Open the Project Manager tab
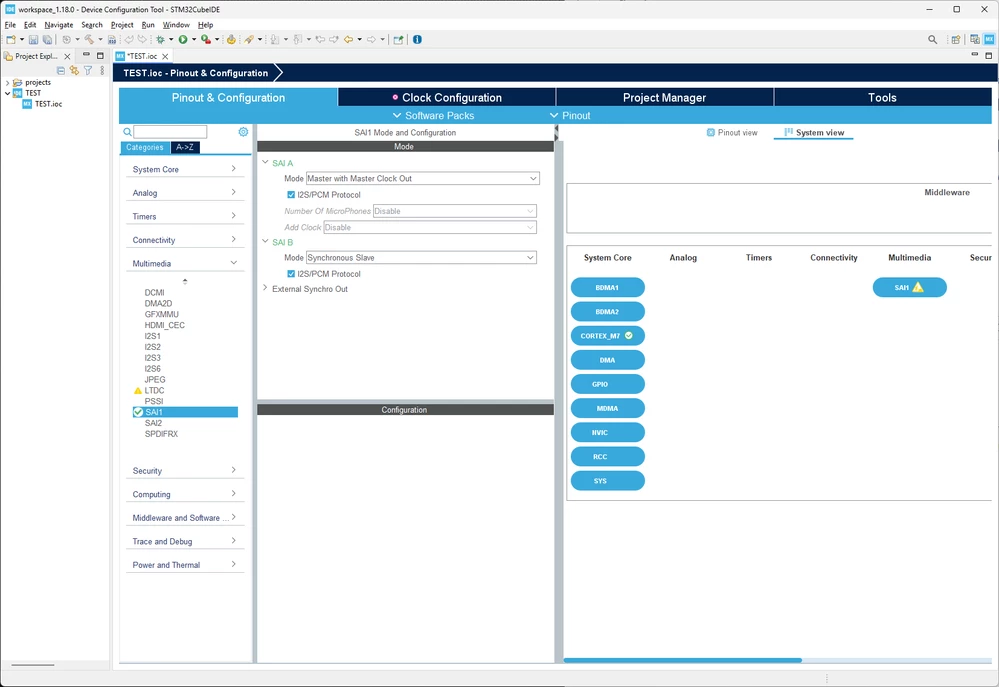999x687 pixels. [665, 98]
